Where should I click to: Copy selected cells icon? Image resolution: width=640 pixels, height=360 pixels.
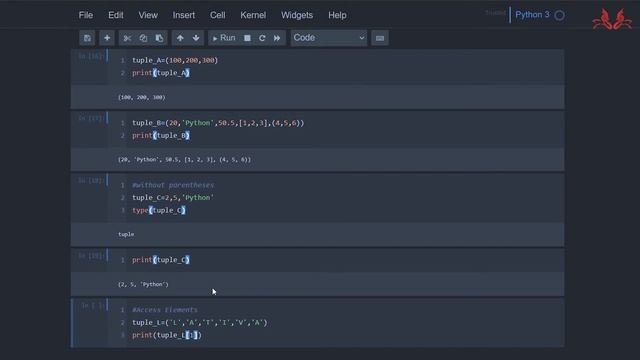tap(143, 38)
